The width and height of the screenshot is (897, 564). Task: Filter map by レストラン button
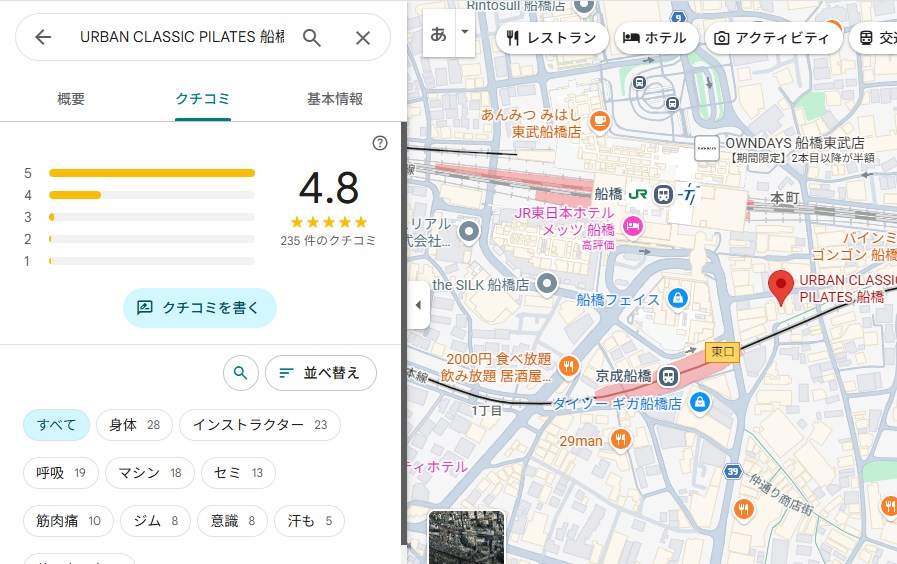point(551,38)
